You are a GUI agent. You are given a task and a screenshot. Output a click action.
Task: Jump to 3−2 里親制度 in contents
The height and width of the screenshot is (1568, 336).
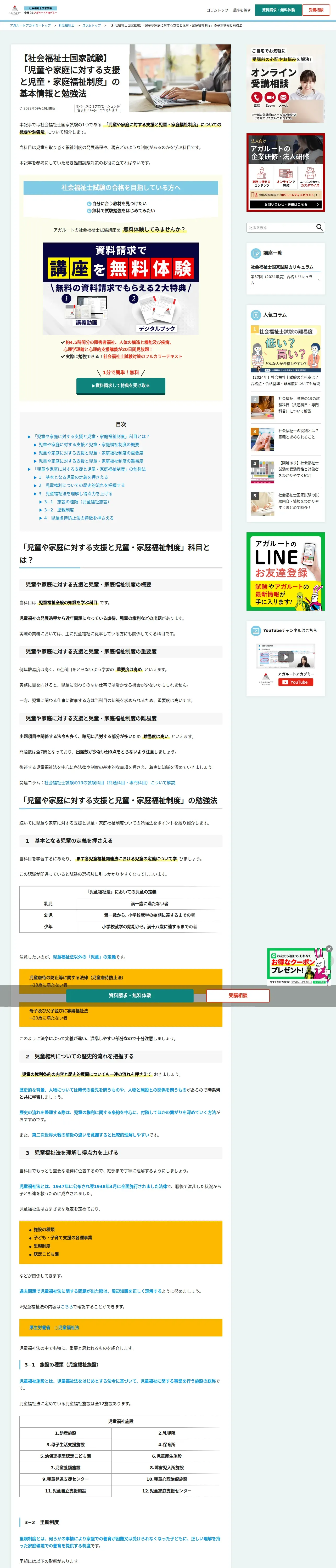click(x=59, y=510)
